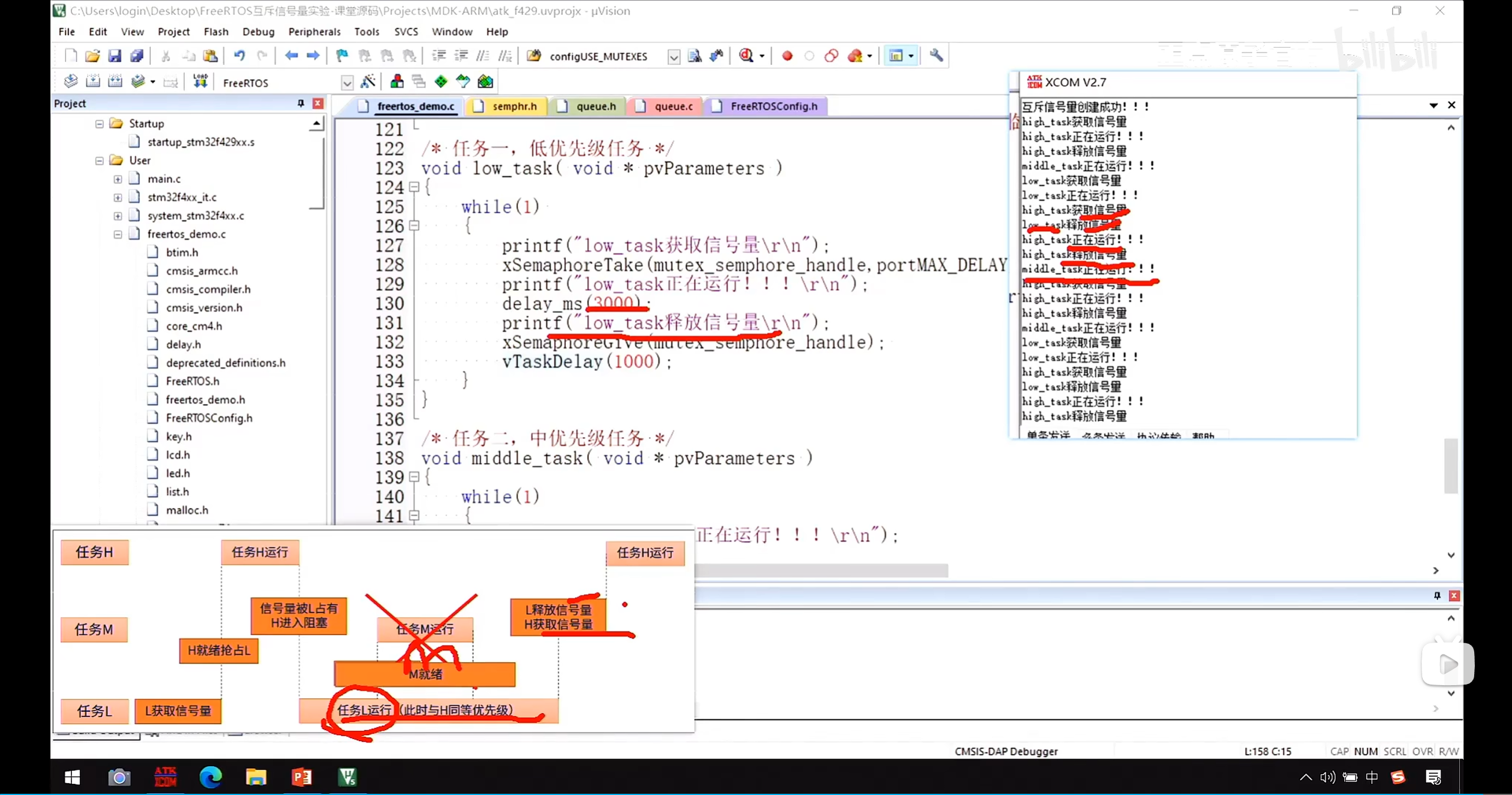The width and height of the screenshot is (1512, 795).
Task: Toggle pin on the bottom output panel
Action: click(1437, 595)
